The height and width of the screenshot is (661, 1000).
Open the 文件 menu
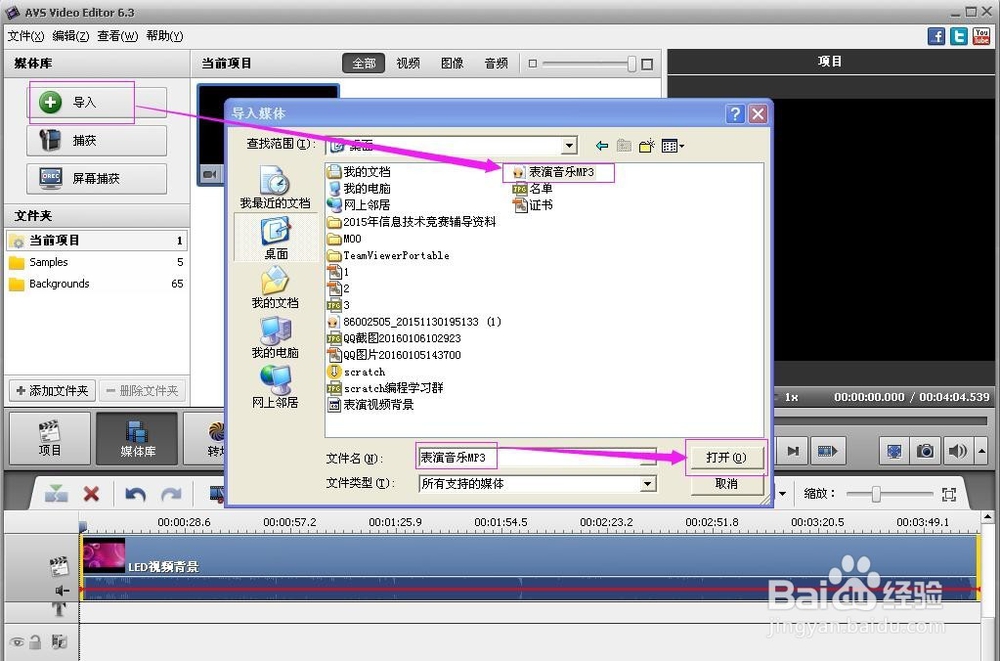point(26,36)
